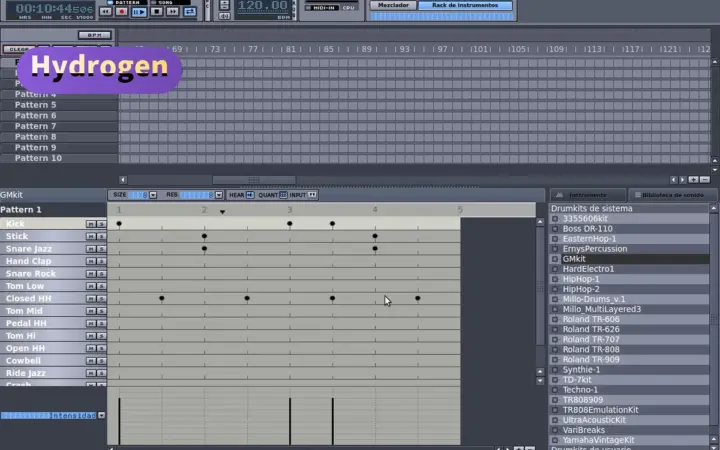Click the CLEAR button in song editor
Viewport: 720px width, 450px height.
(x=19, y=49)
